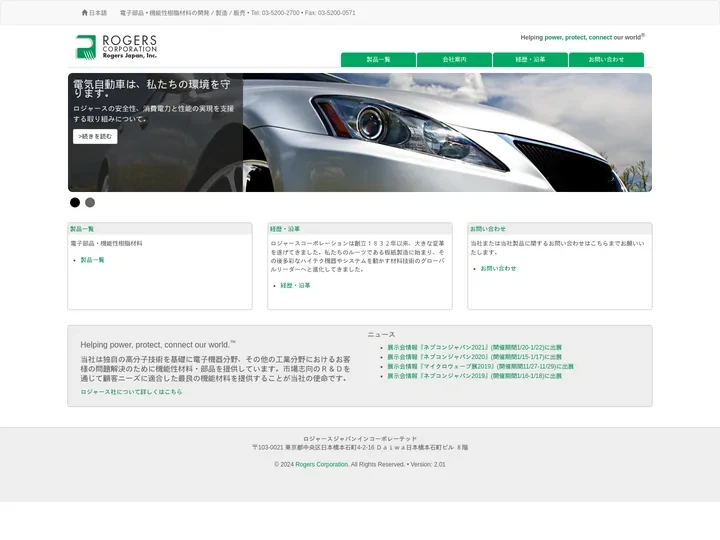Open the お問い合わせ bullet link in card
This screenshot has width=720, height=540.
498,269
